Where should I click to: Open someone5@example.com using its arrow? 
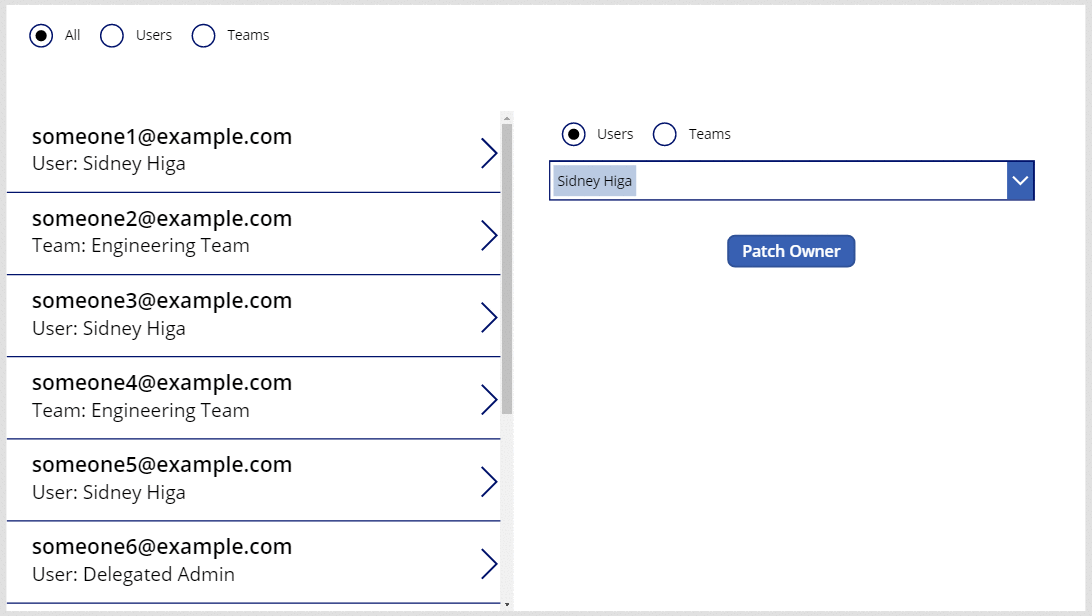point(488,481)
